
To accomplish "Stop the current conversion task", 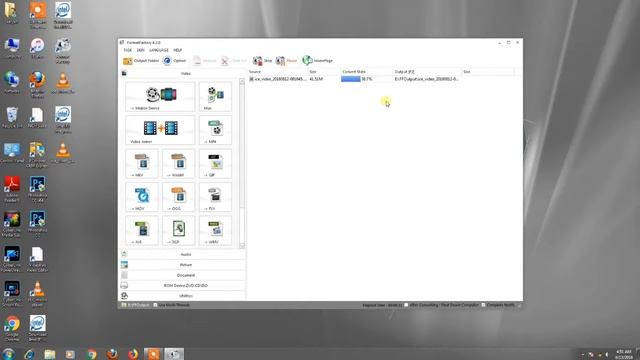I will tap(262, 61).
